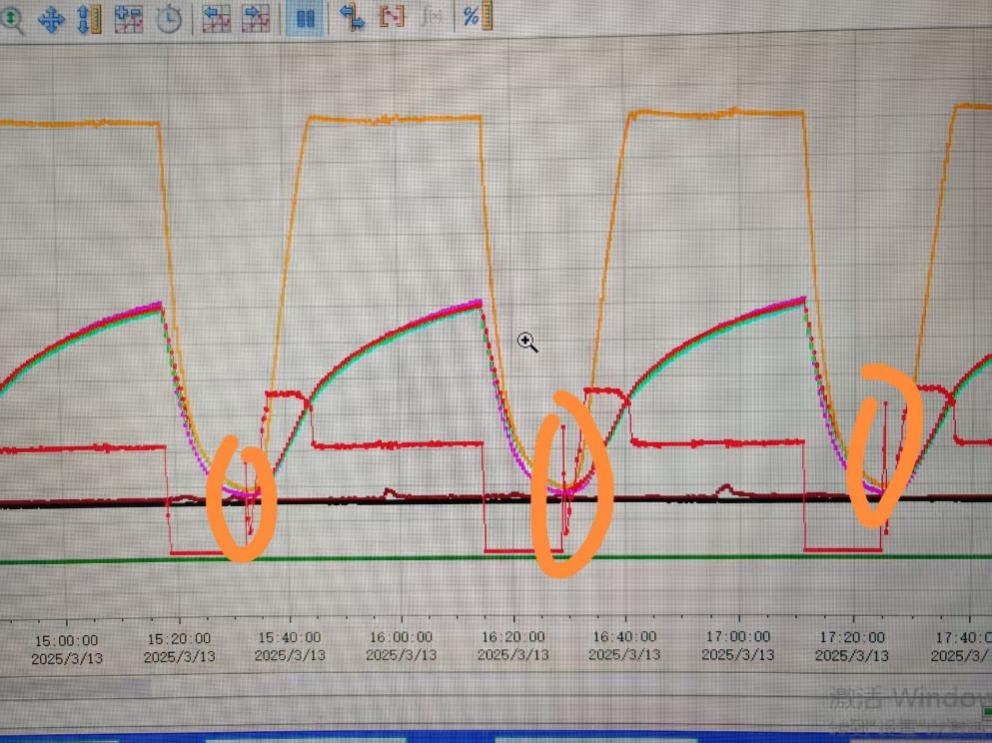Click the greyed-out fx calculate icon
992x743 pixels.
pos(432,17)
